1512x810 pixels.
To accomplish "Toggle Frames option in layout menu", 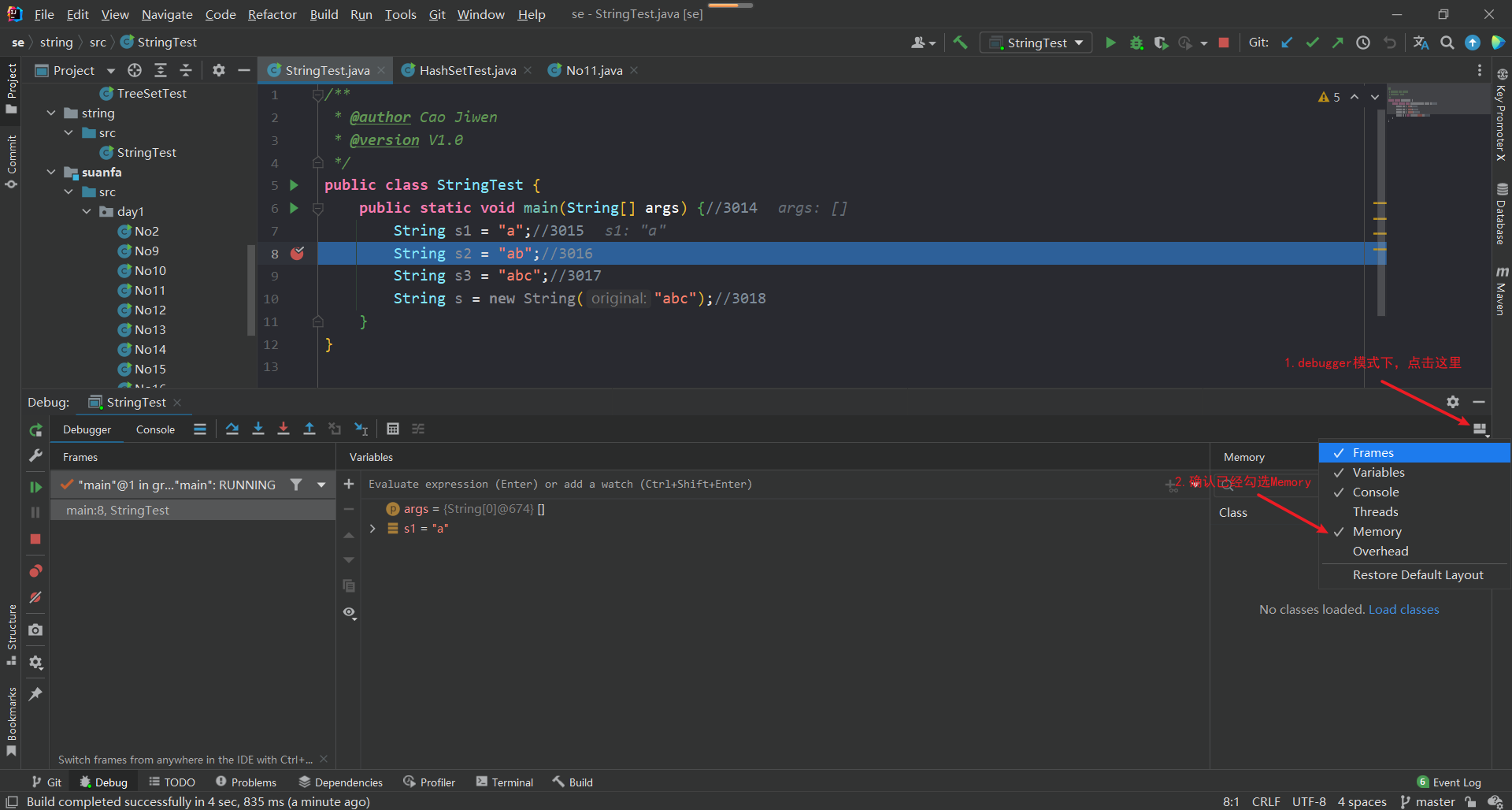I will click(1414, 452).
